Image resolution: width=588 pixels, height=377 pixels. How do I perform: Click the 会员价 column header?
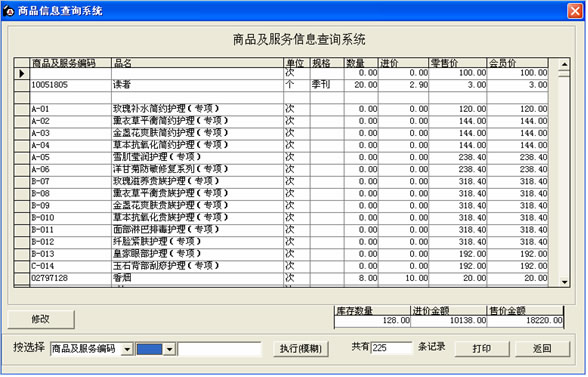[518, 63]
